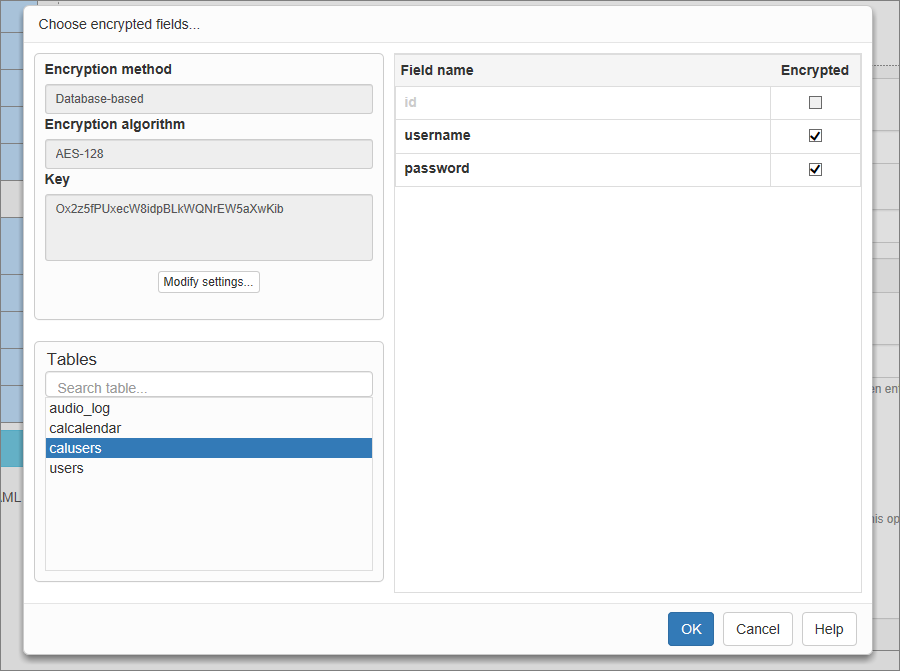Click the Modify settings... button

tap(208, 282)
